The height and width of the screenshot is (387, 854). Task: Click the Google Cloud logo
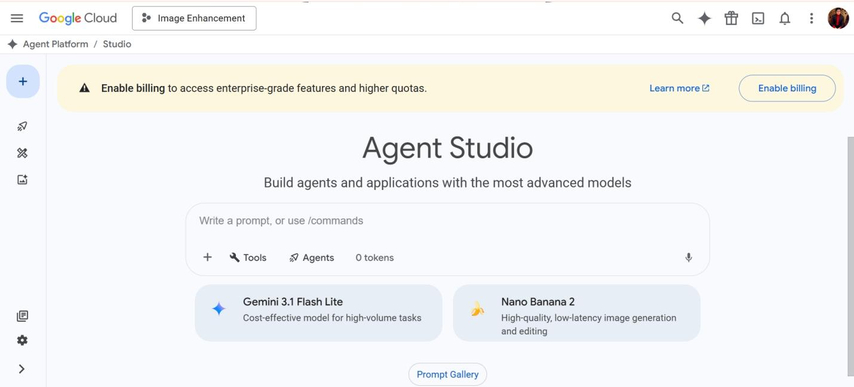(x=78, y=18)
